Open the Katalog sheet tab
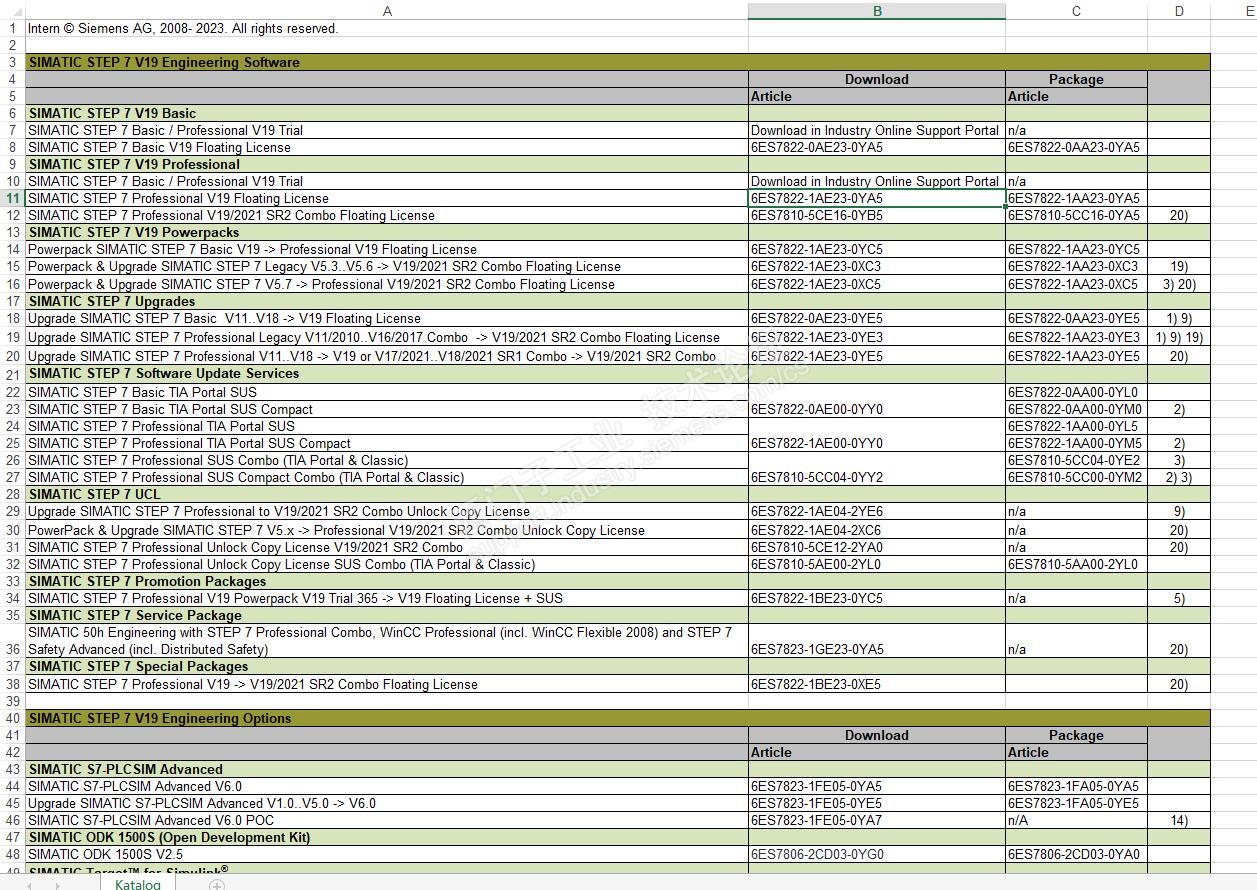This screenshot has height=890, width=1257. [x=137, y=884]
